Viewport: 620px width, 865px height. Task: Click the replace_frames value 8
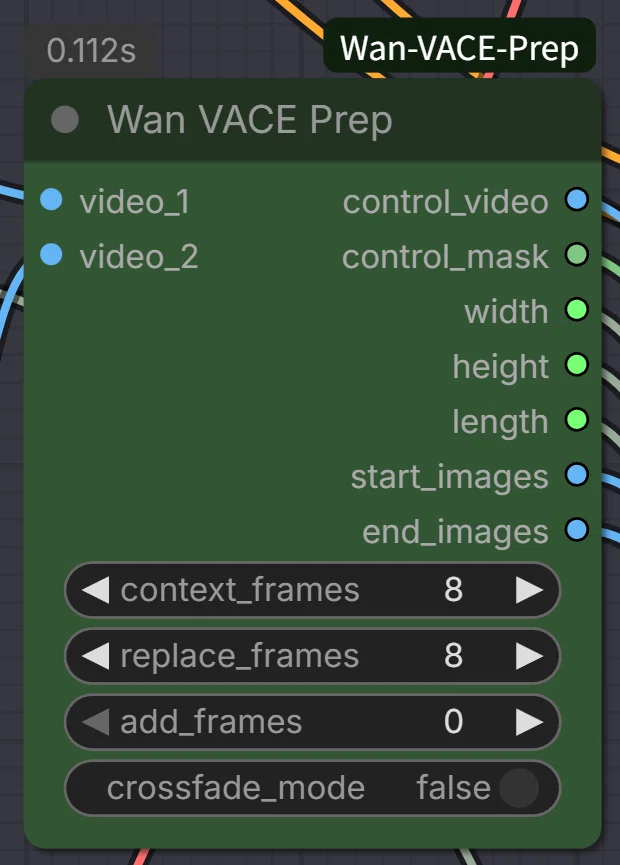(x=453, y=656)
